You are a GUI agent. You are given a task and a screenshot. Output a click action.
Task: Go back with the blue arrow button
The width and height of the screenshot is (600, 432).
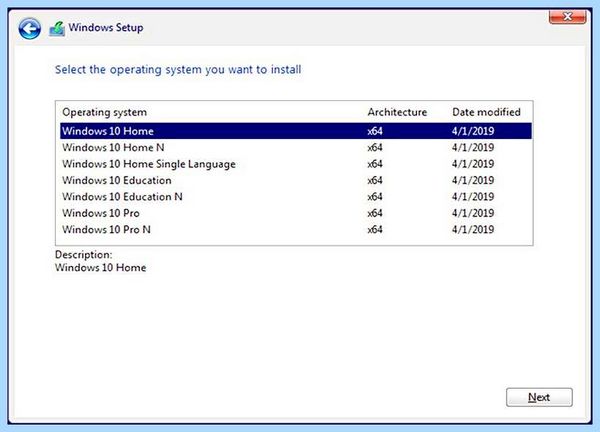pyautogui.click(x=29, y=29)
